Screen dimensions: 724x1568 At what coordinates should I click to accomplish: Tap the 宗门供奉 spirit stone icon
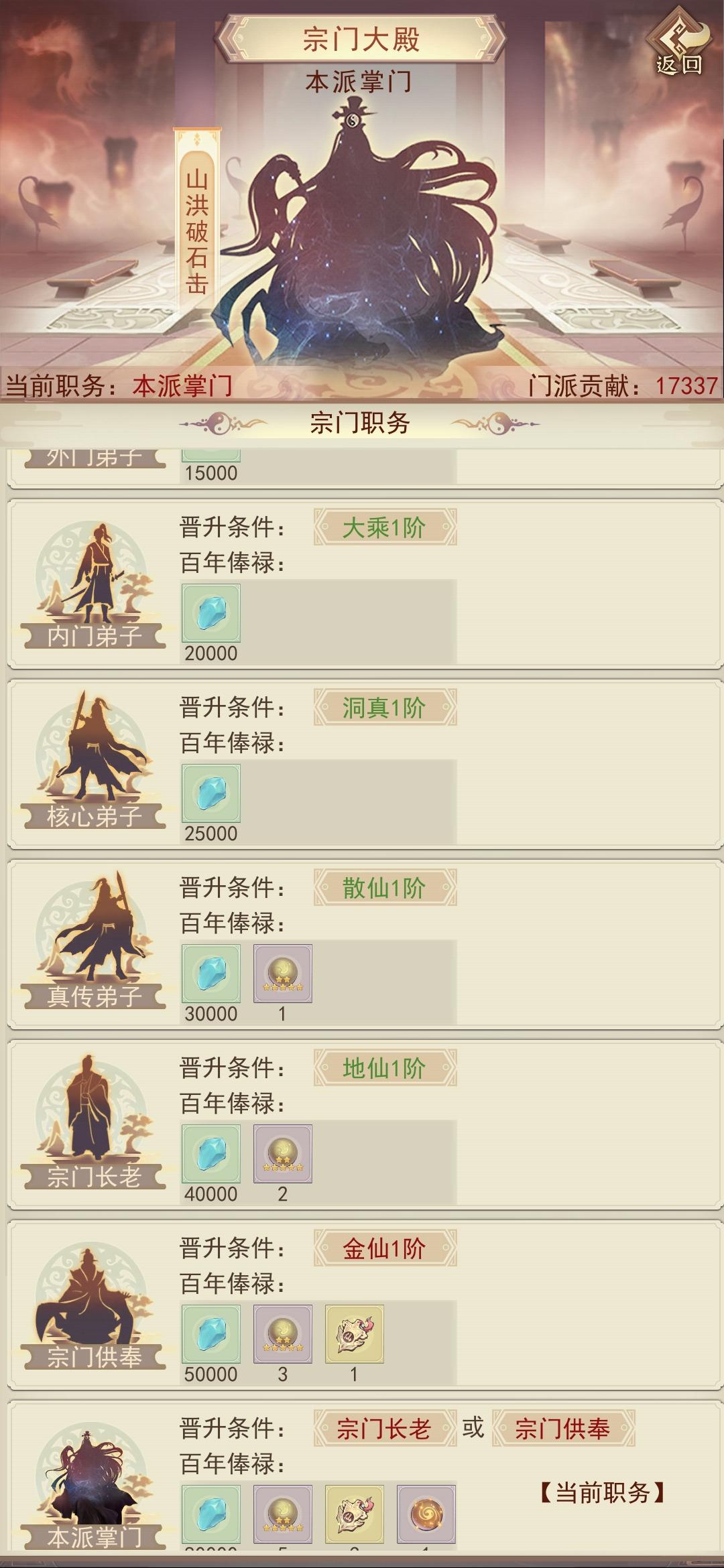211,1334
